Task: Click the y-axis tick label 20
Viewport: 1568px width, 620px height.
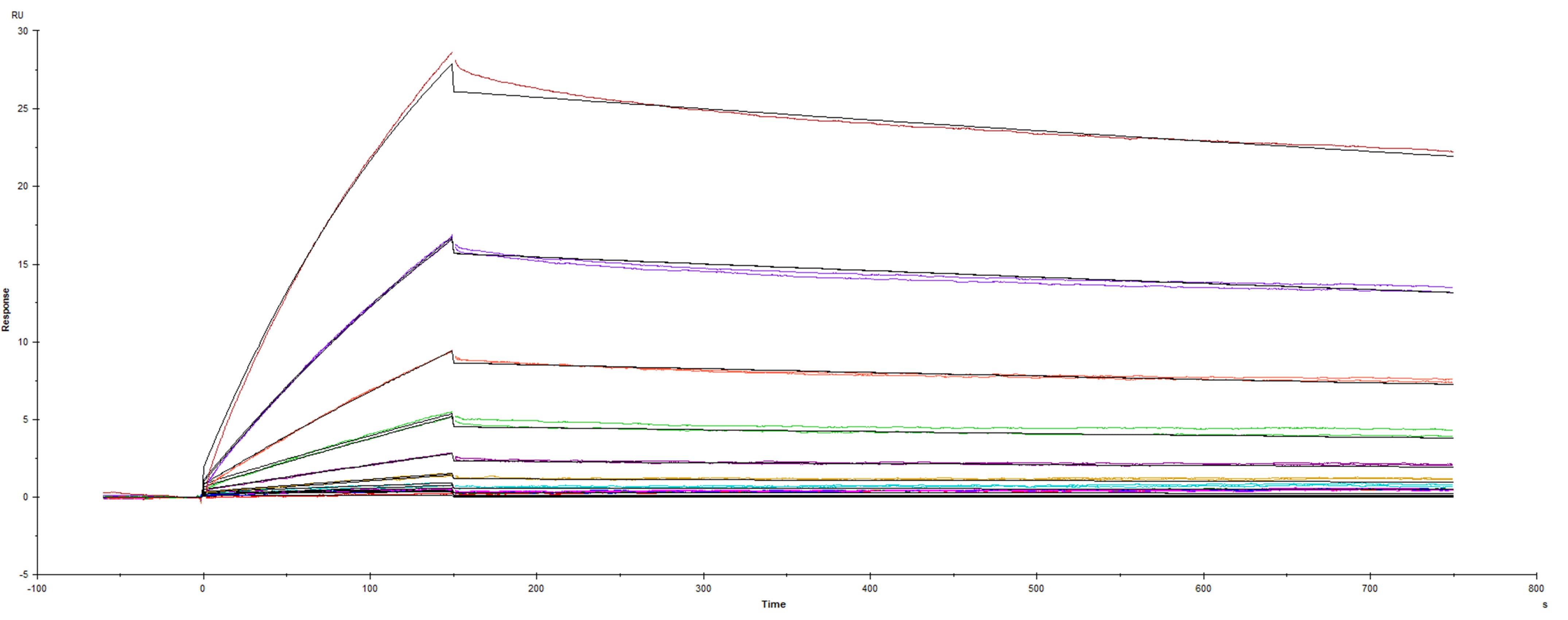Action: [23, 186]
